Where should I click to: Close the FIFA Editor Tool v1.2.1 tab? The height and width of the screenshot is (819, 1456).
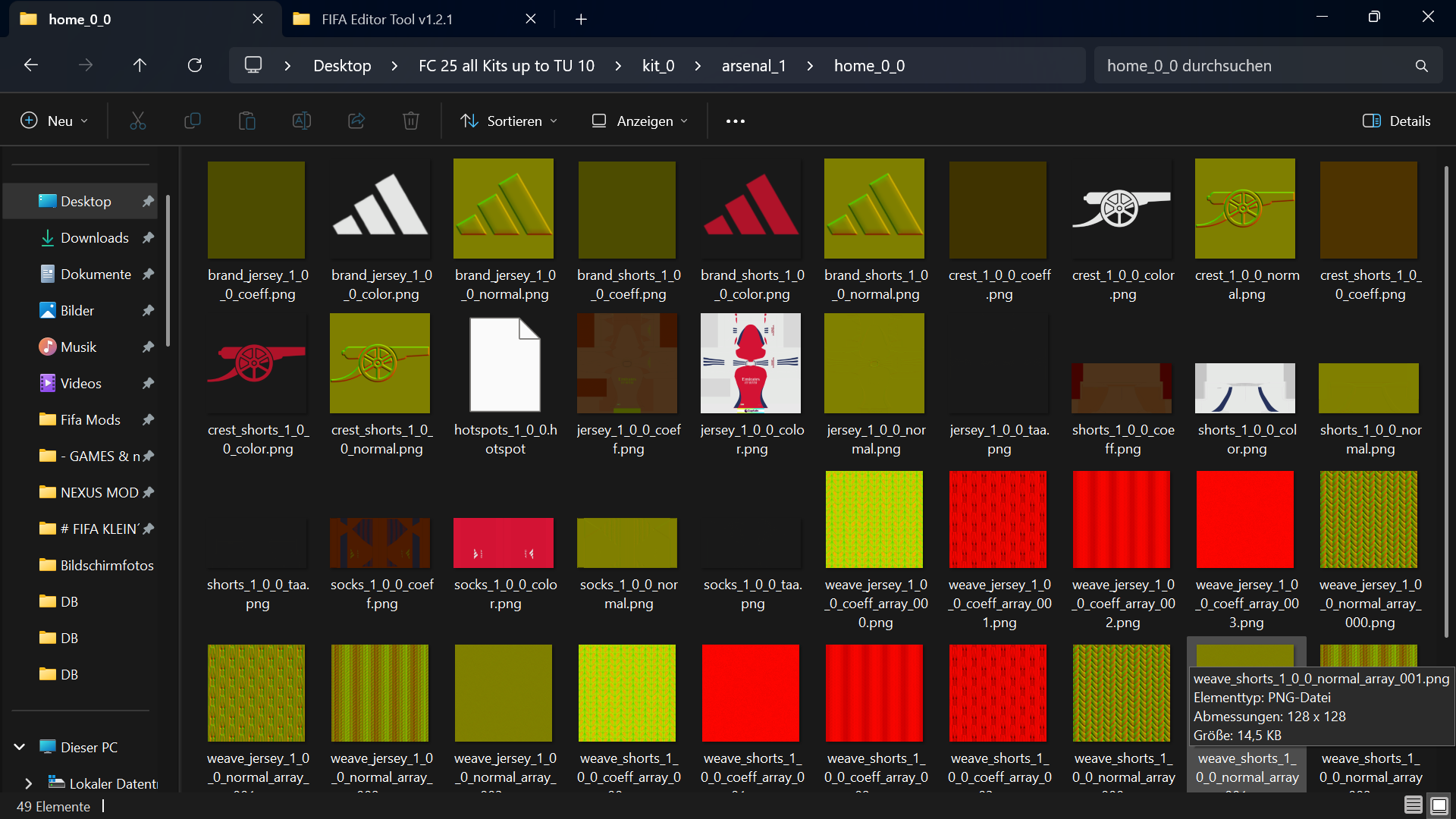click(531, 19)
